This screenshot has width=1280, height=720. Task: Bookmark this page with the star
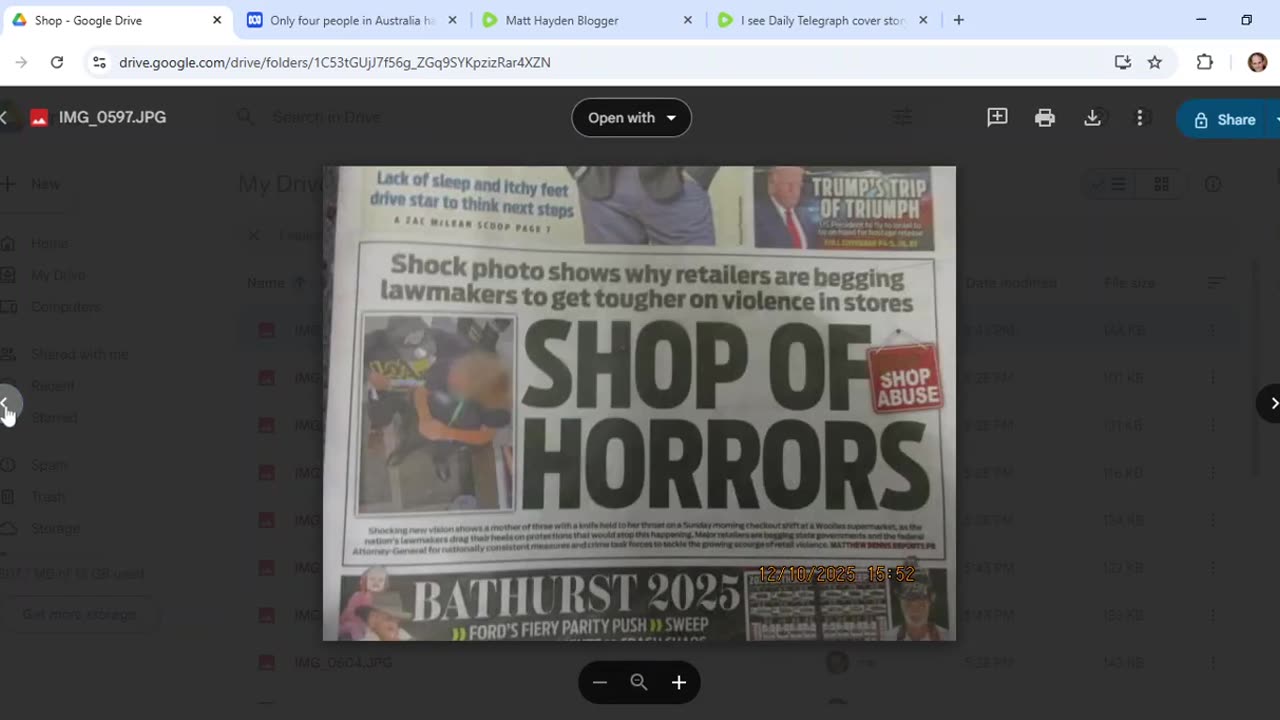tap(1155, 62)
